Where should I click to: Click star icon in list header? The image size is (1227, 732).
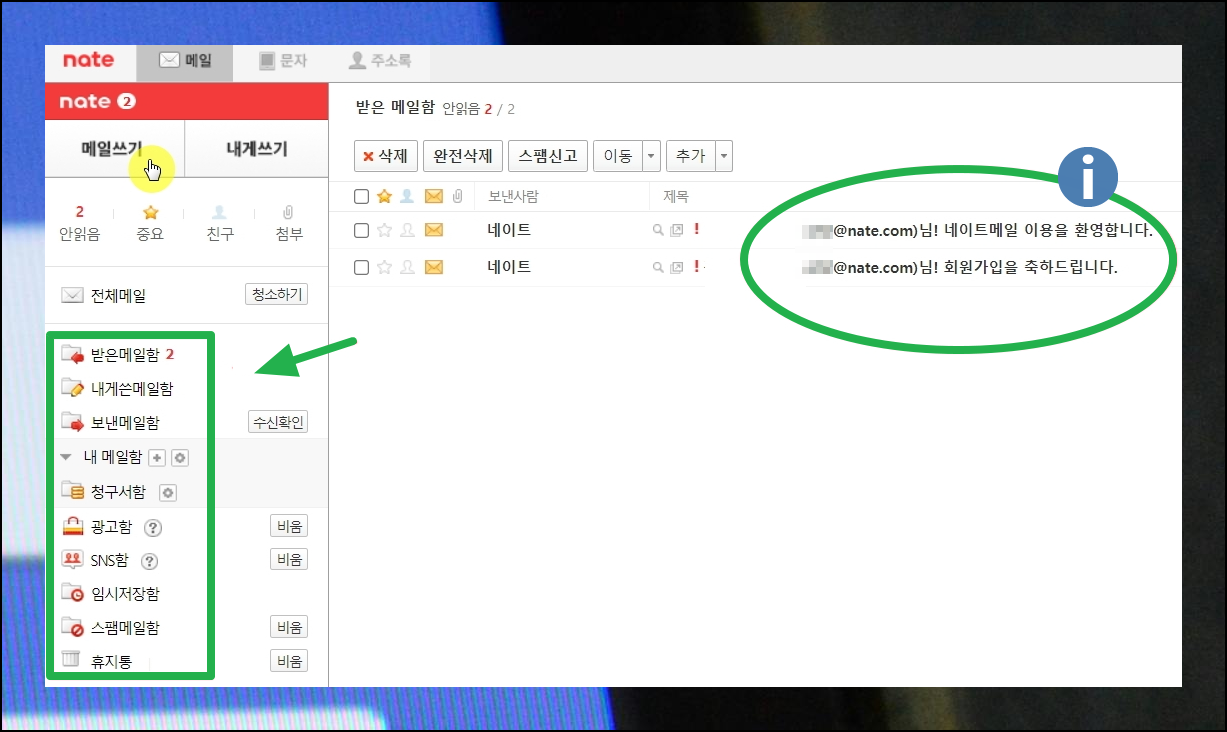pyautogui.click(x=384, y=196)
